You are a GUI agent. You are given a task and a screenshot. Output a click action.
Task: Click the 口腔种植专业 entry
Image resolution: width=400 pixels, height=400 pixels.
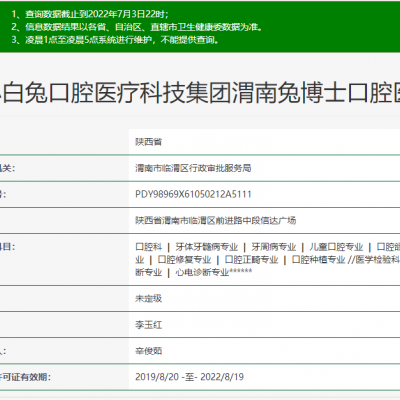[x=318, y=259]
